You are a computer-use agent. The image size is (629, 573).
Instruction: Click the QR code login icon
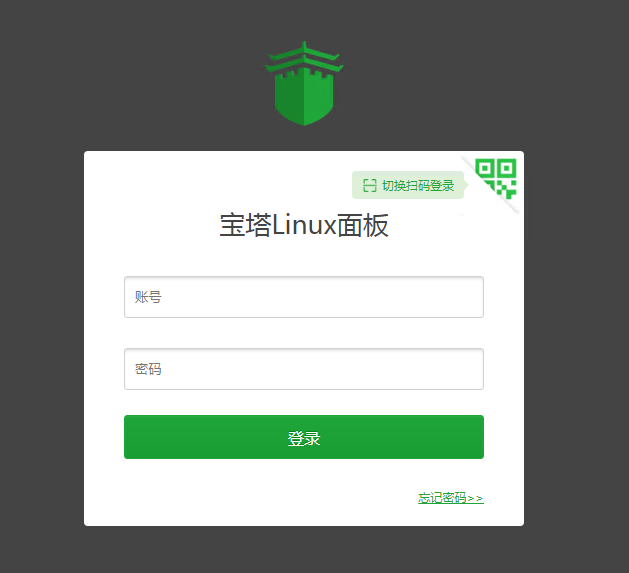(x=496, y=179)
